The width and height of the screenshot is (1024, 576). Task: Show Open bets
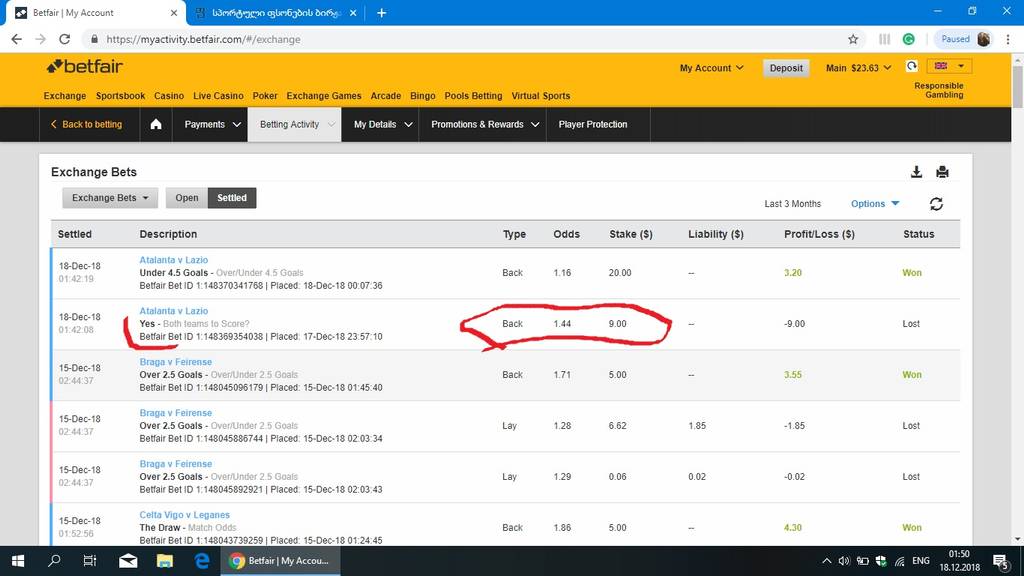point(187,198)
